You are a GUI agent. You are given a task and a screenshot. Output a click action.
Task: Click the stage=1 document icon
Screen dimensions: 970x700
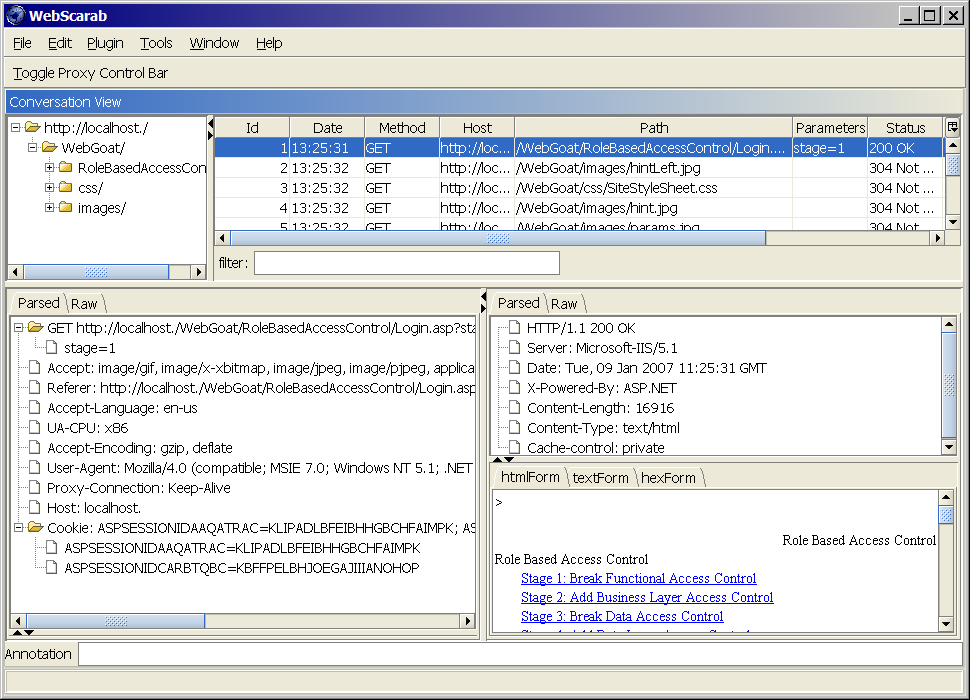[x=52, y=348]
